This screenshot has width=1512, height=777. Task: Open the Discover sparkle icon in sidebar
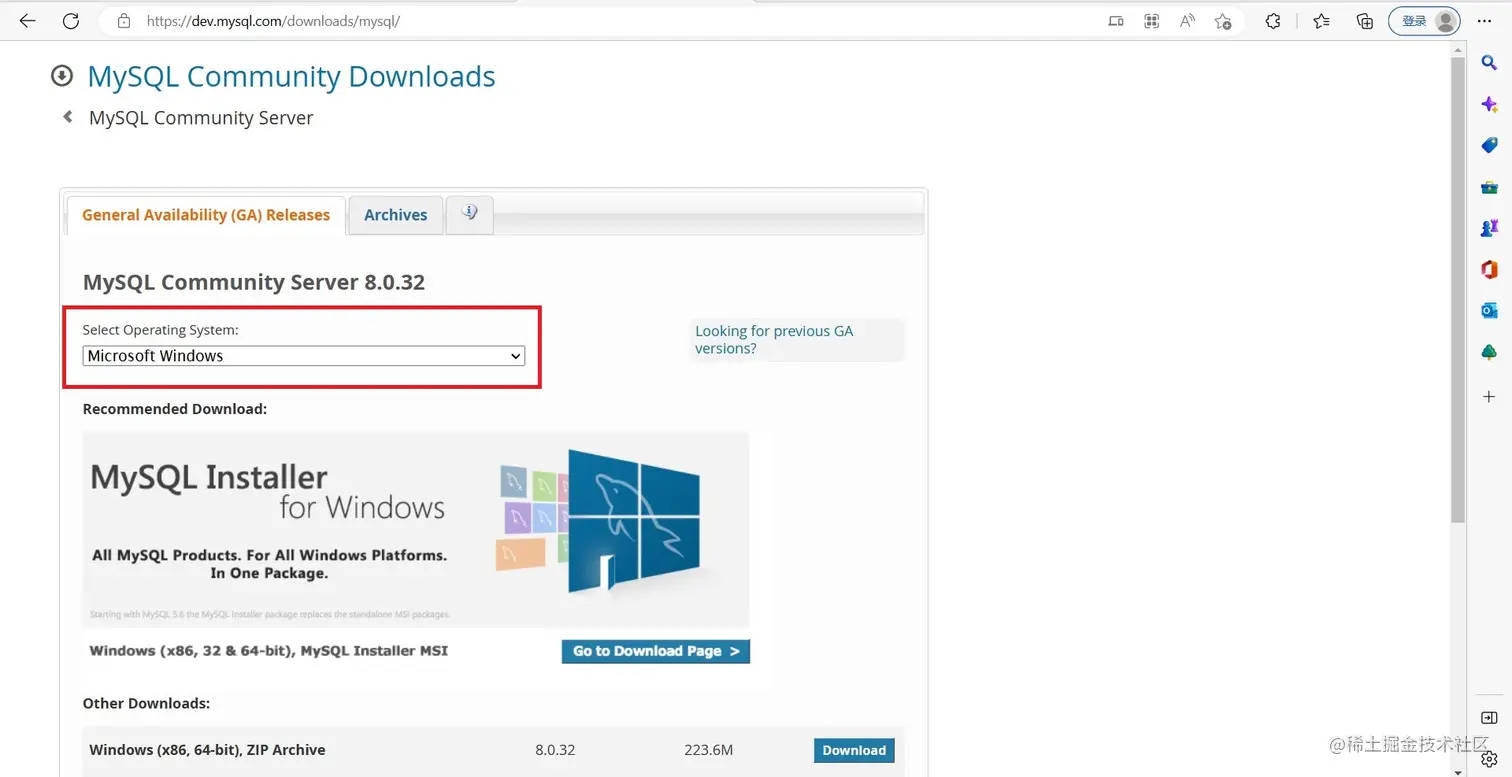point(1489,104)
